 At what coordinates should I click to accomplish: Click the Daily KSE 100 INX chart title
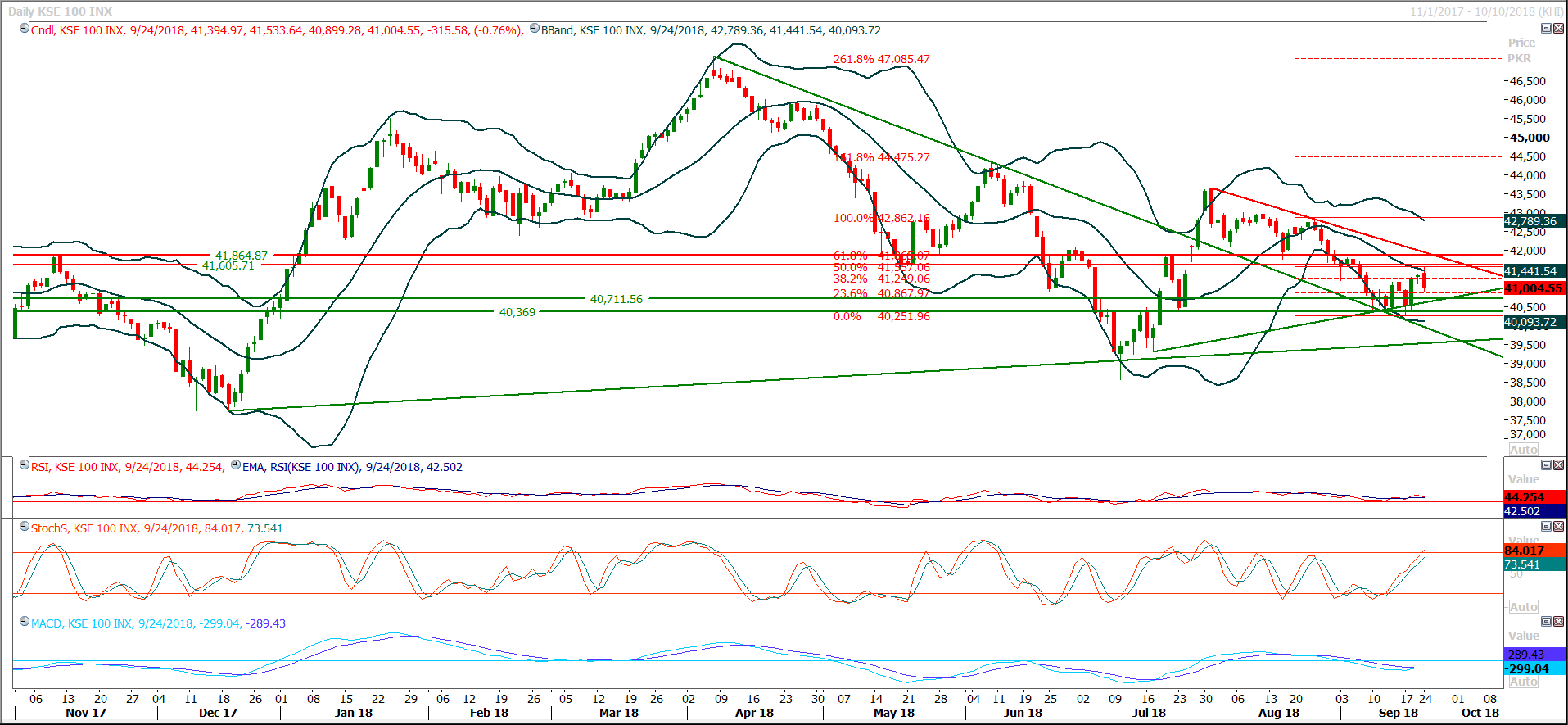point(61,11)
